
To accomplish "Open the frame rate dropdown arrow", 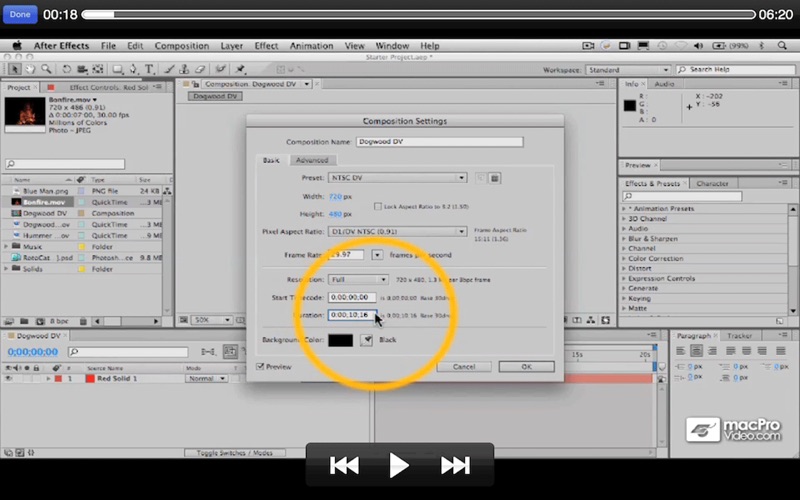I will [x=377, y=254].
